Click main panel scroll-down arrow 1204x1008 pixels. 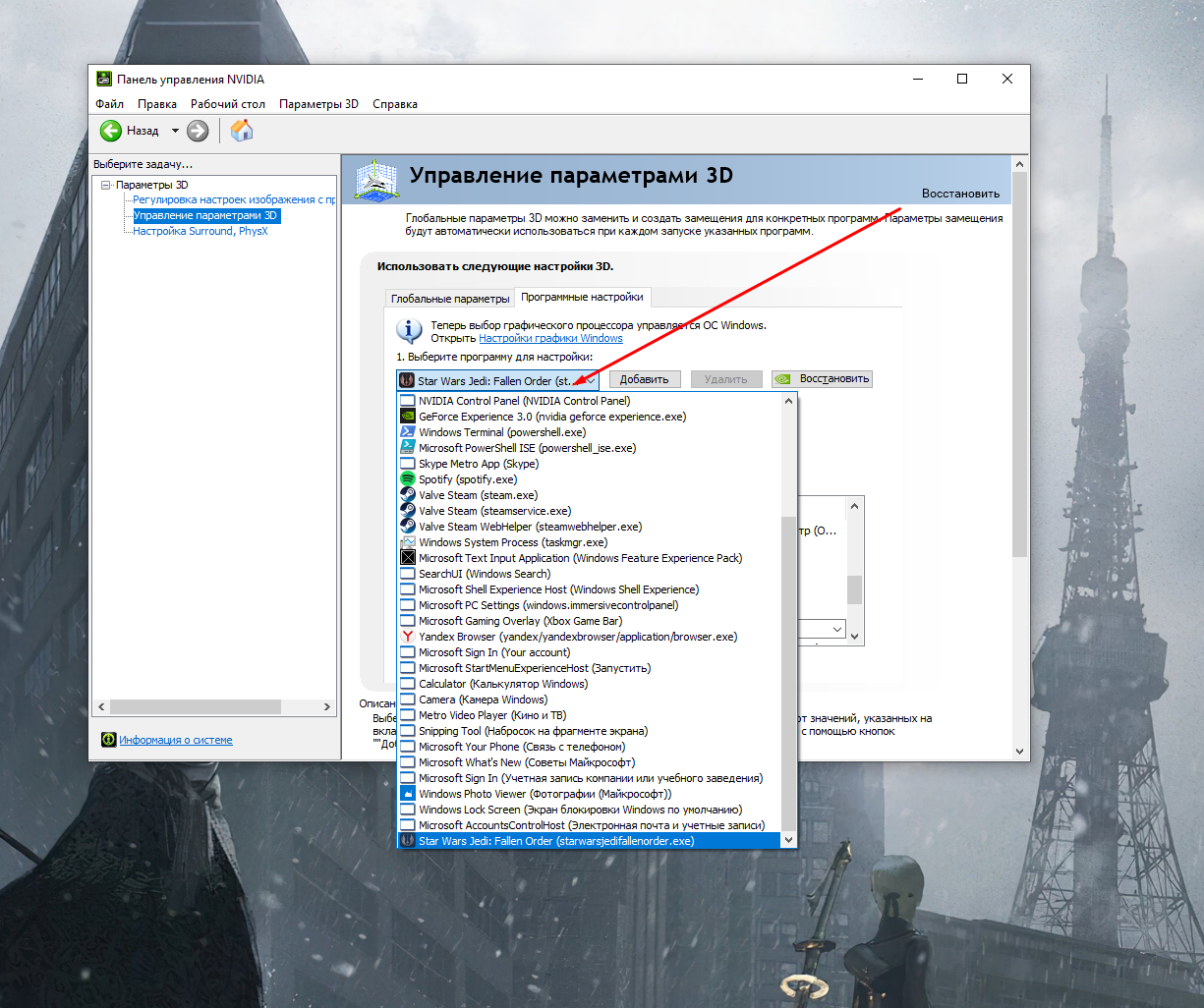1019,752
